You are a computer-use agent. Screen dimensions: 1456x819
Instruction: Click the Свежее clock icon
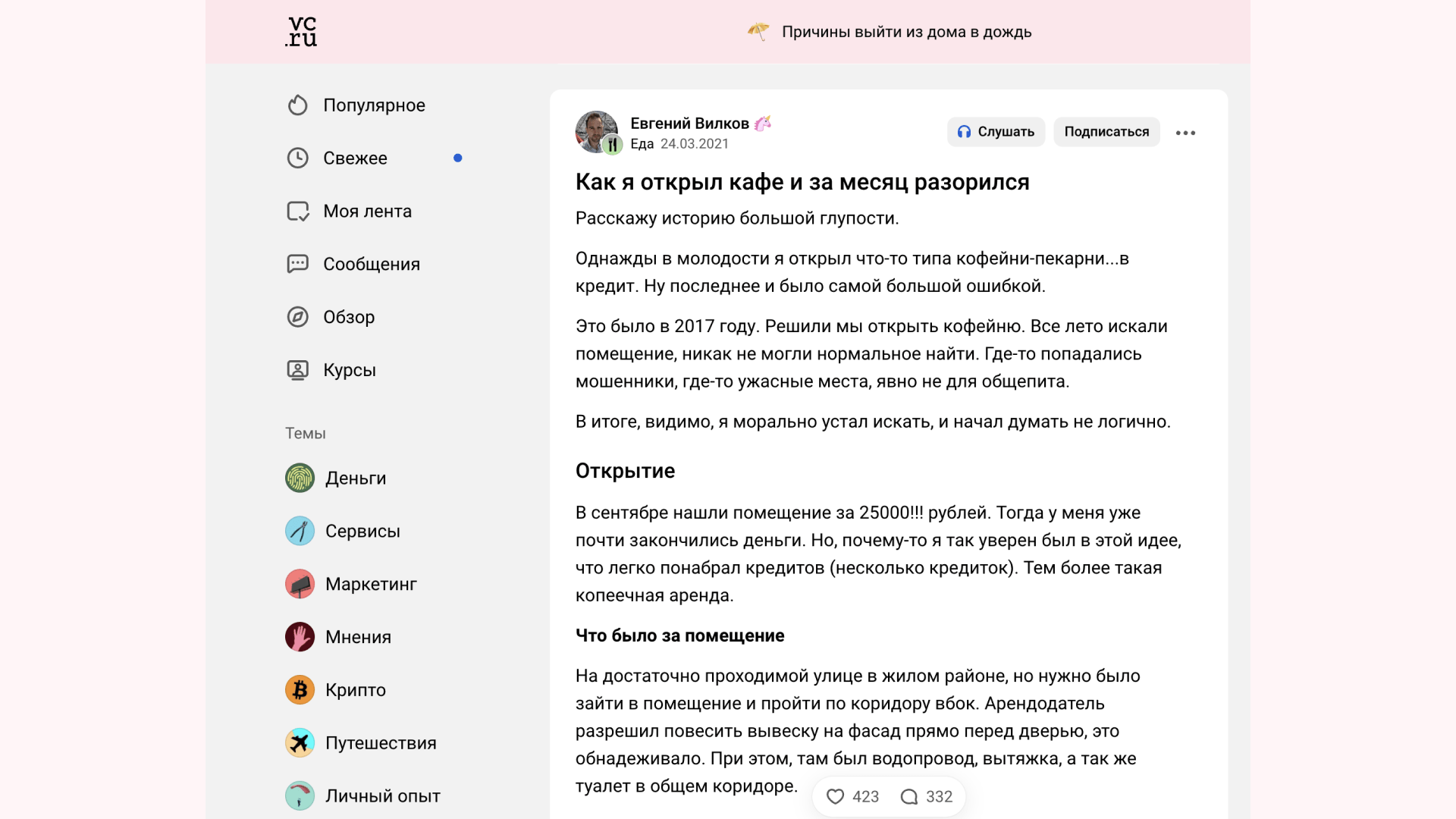pos(298,158)
